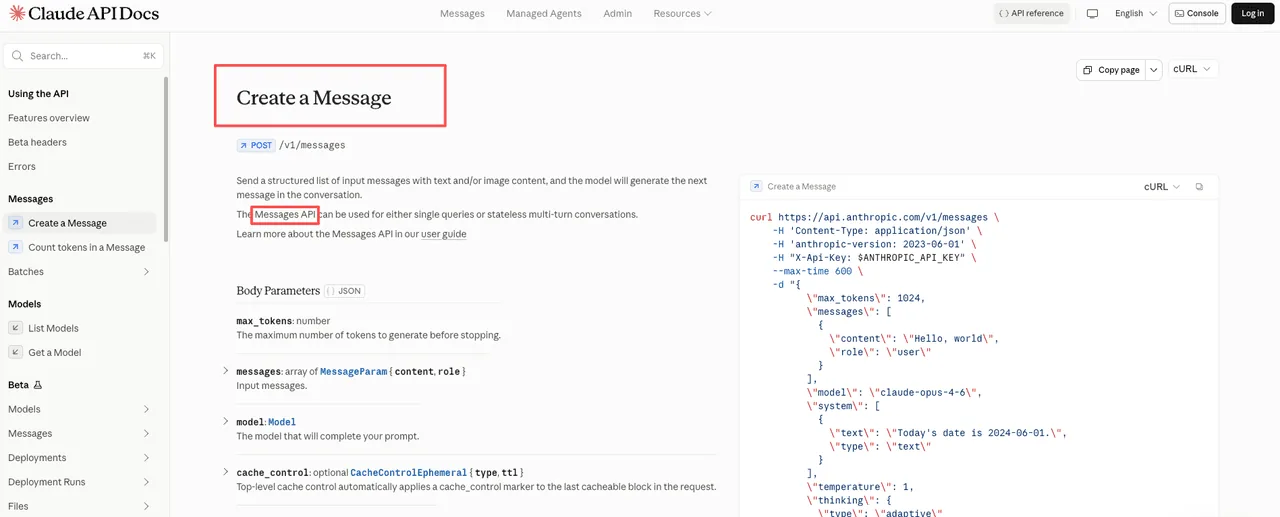Click the flask icon next to Beta
Image resolution: width=1280 pixels, height=517 pixels.
[38, 385]
